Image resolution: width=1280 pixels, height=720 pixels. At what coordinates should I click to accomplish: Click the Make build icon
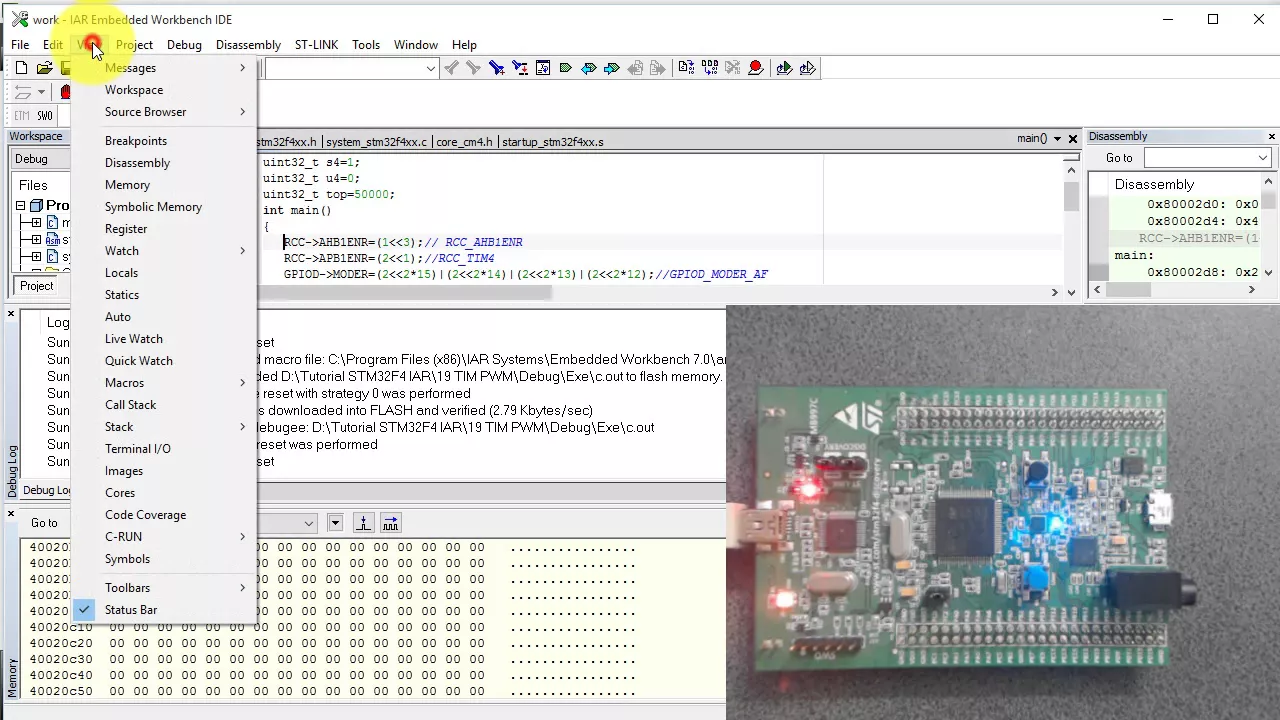tap(709, 68)
